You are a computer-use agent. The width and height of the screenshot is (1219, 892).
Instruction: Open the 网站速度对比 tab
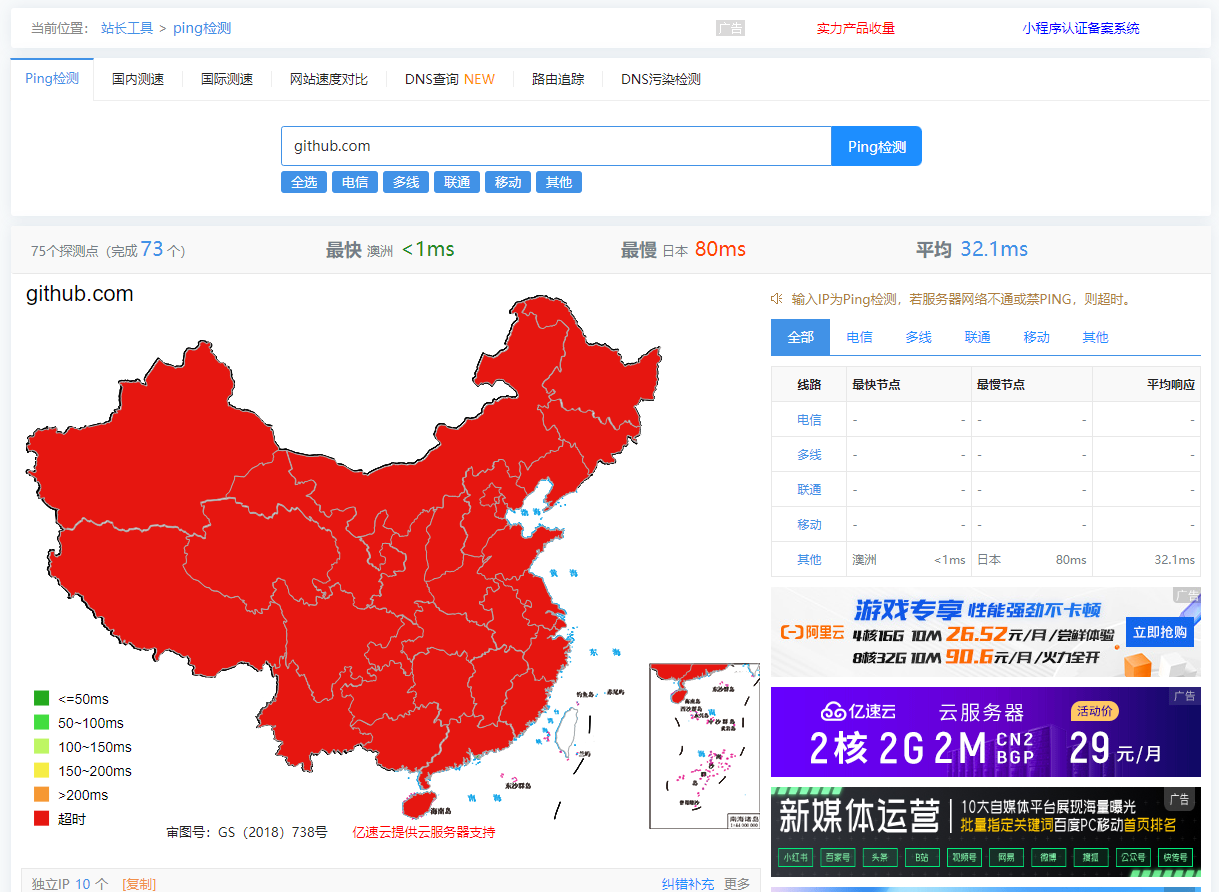[329, 79]
